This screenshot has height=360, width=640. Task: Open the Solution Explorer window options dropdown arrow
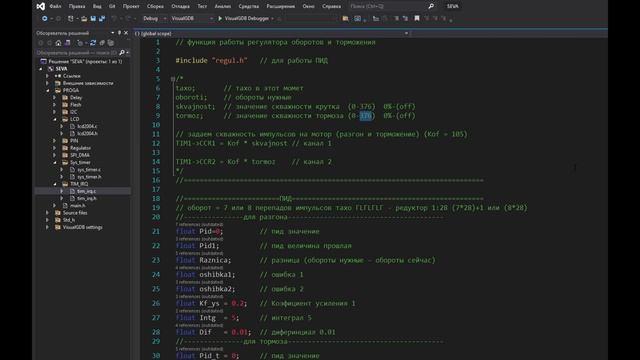pyautogui.click(x=113, y=33)
